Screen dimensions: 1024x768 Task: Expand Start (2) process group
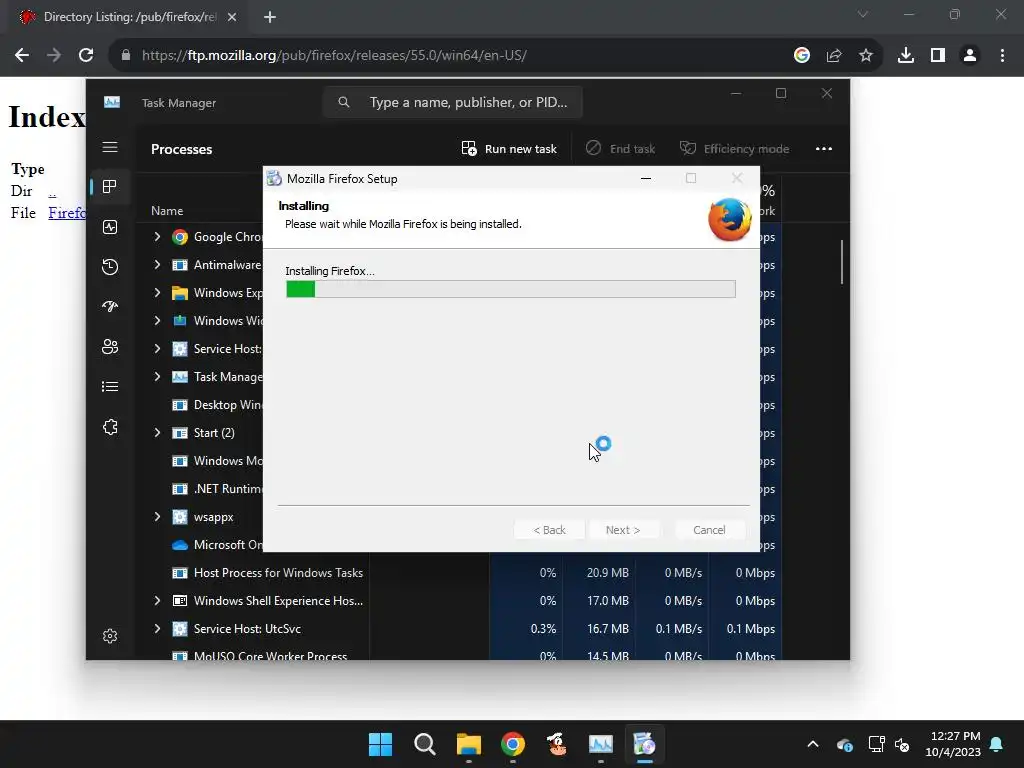(x=157, y=432)
